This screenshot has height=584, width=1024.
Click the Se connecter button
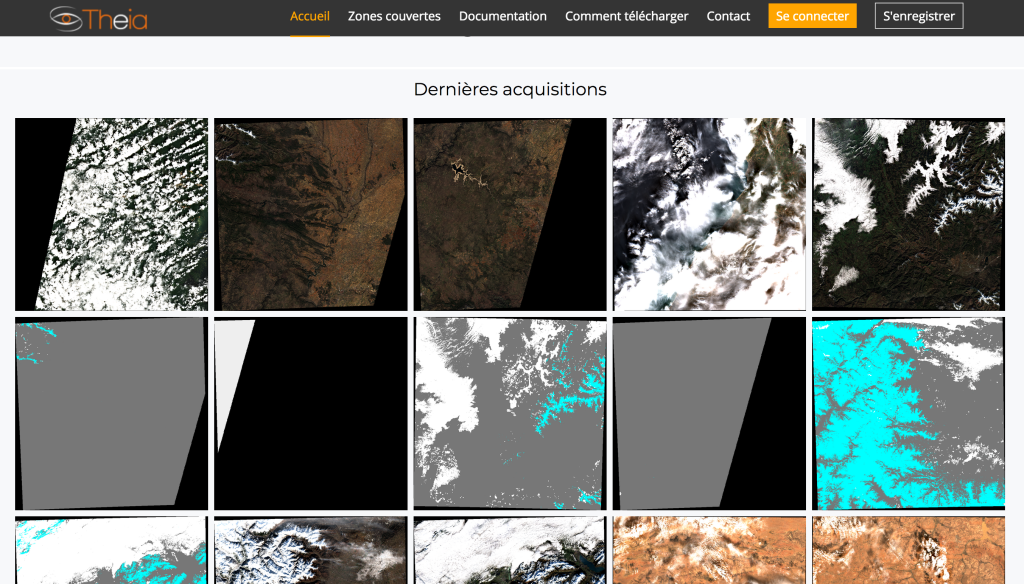tap(812, 16)
